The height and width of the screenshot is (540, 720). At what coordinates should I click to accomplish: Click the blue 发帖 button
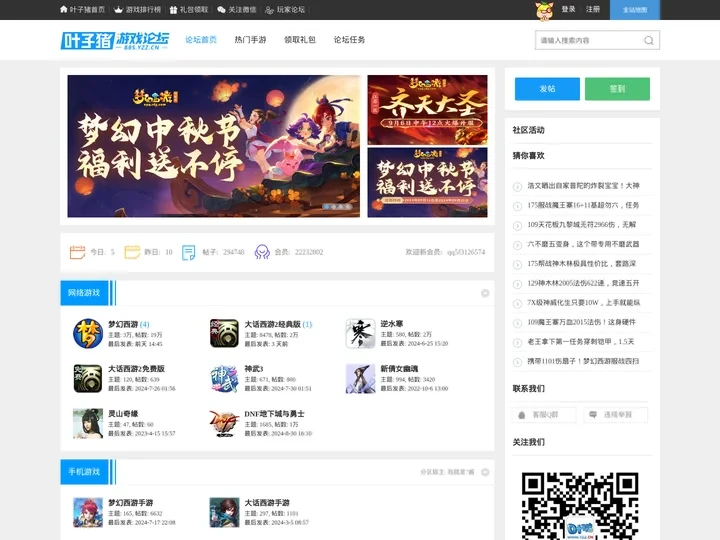(x=547, y=89)
